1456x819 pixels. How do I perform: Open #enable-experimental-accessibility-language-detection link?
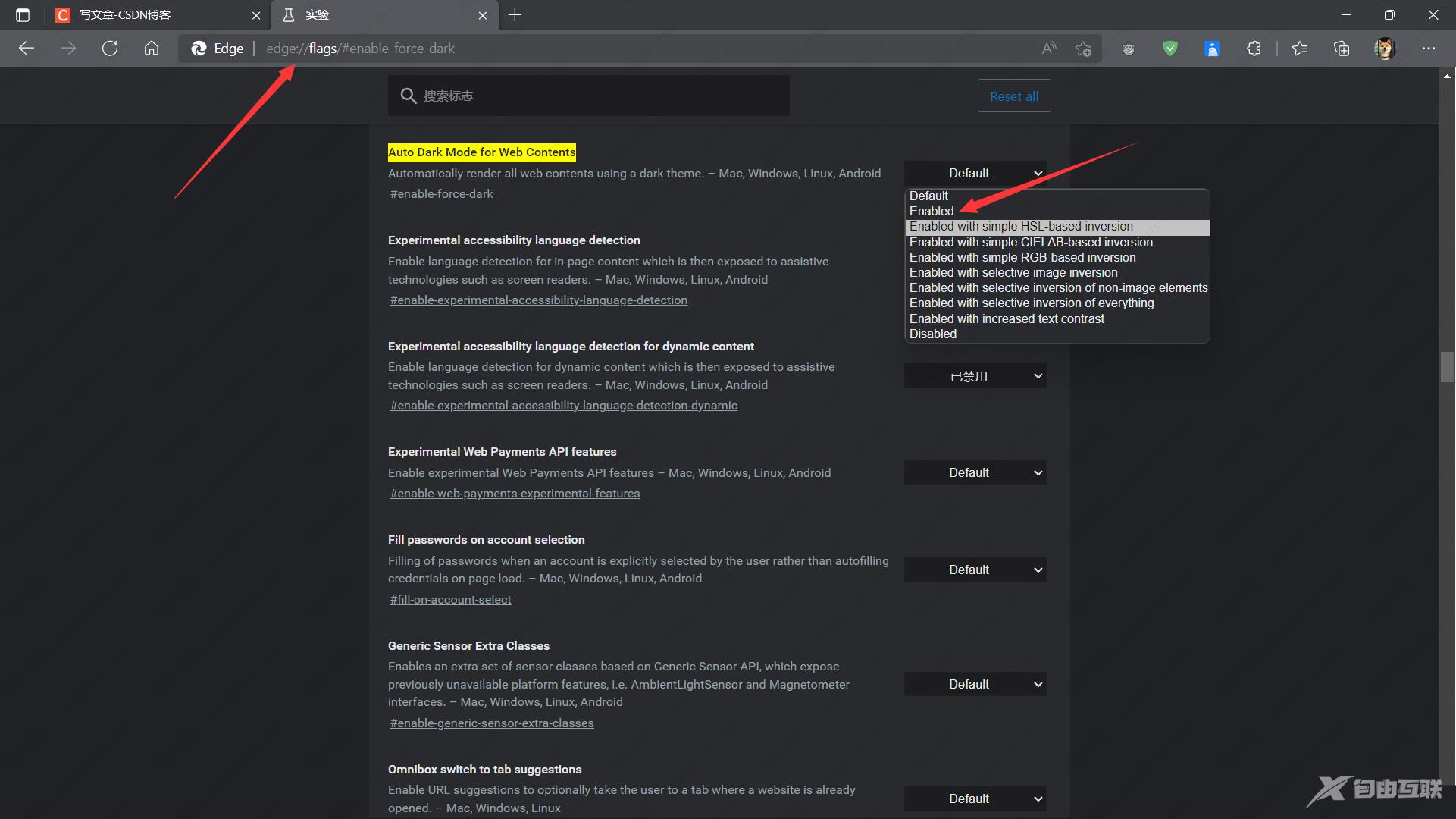(x=538, y=300)
